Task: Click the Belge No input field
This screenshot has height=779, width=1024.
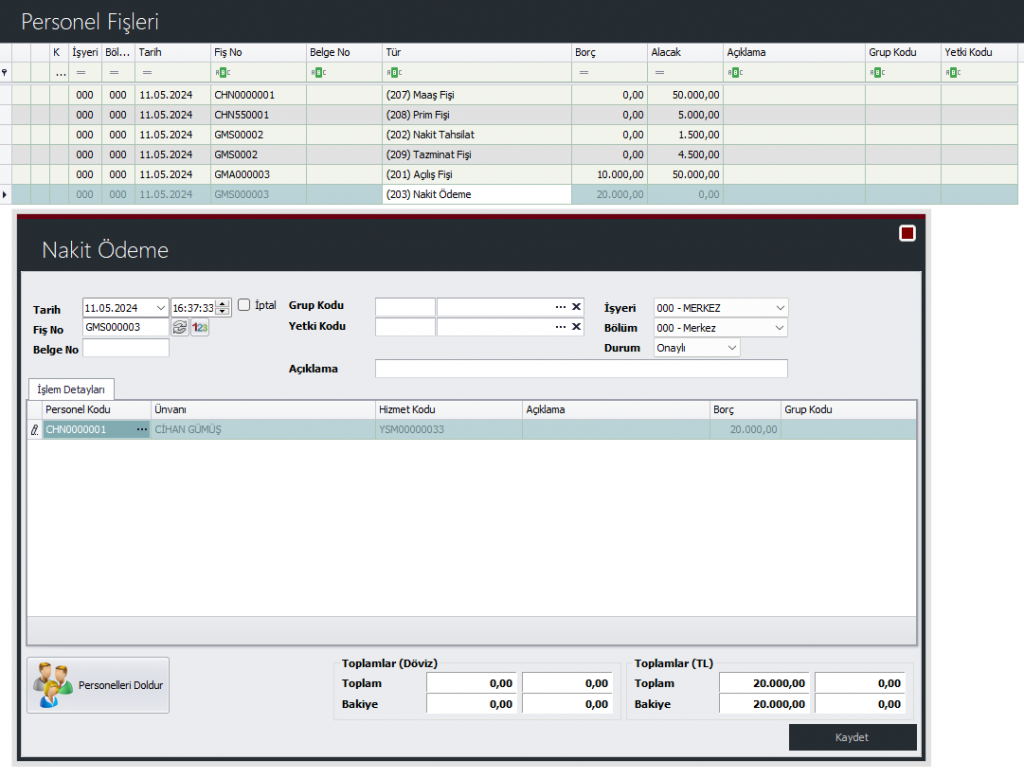Action: (126, 348)
